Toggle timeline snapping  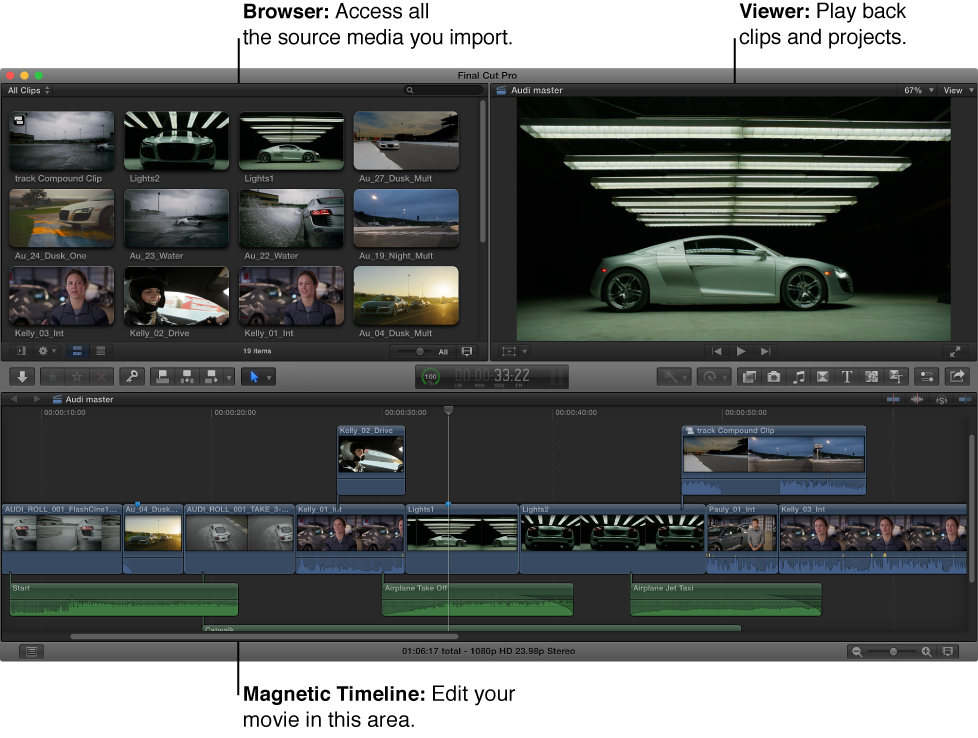965,399
